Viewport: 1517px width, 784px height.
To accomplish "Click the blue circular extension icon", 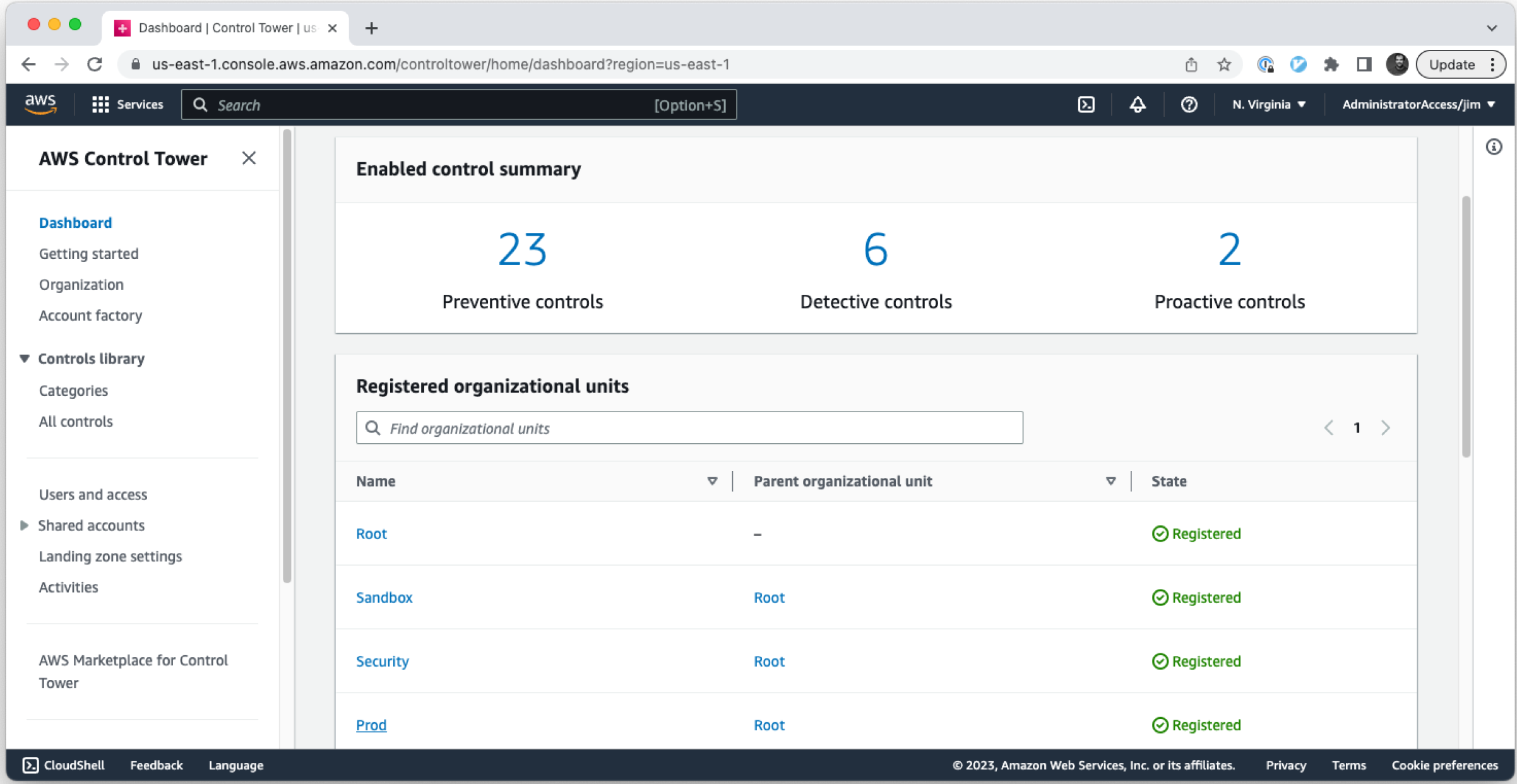I will 1299,64.
